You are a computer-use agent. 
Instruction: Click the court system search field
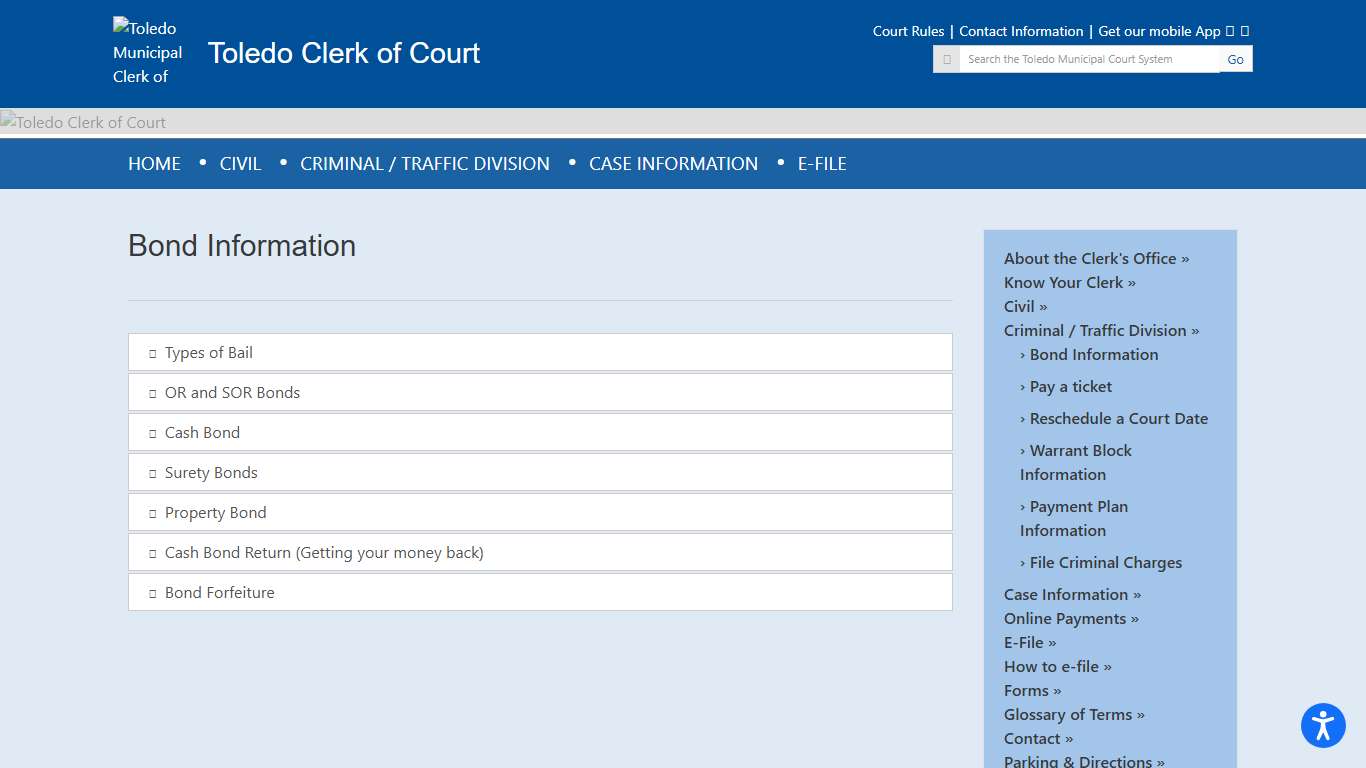pos(1088,59)
